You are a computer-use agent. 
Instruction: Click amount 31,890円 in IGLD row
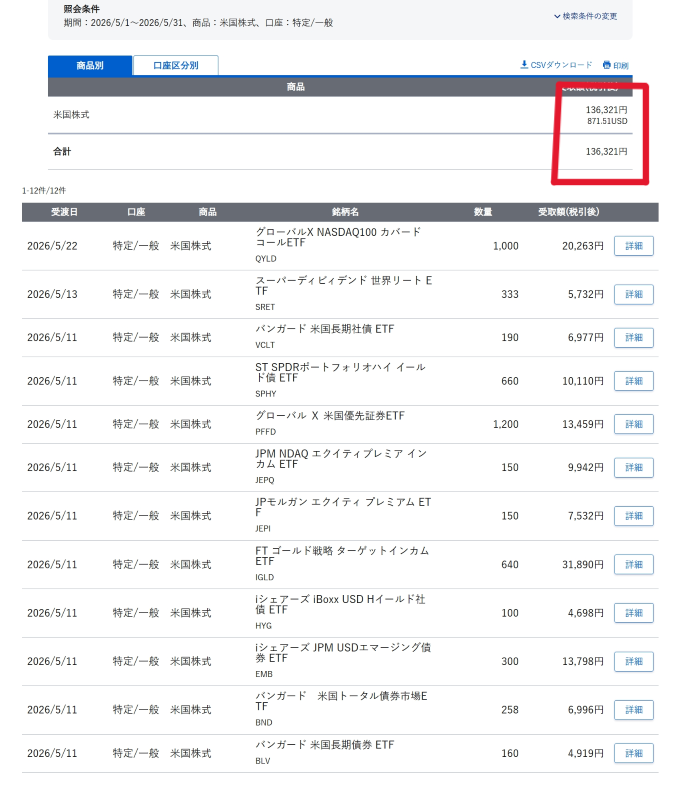coord(583,564)
